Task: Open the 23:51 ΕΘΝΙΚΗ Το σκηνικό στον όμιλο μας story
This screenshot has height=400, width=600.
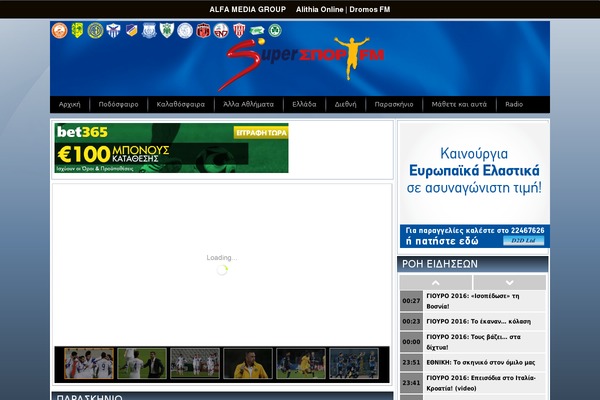Action: 473,362
